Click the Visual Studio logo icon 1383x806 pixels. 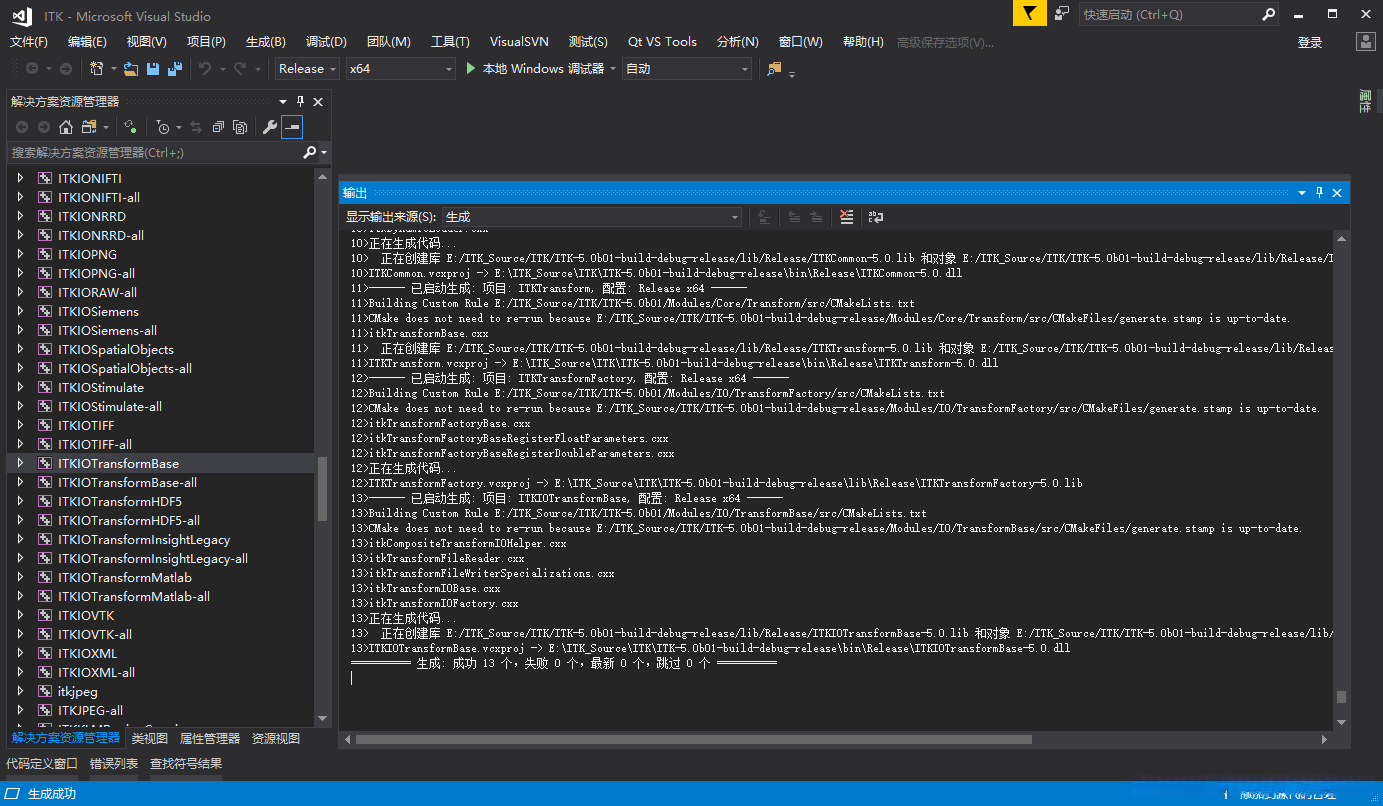[x=22, y=15]
